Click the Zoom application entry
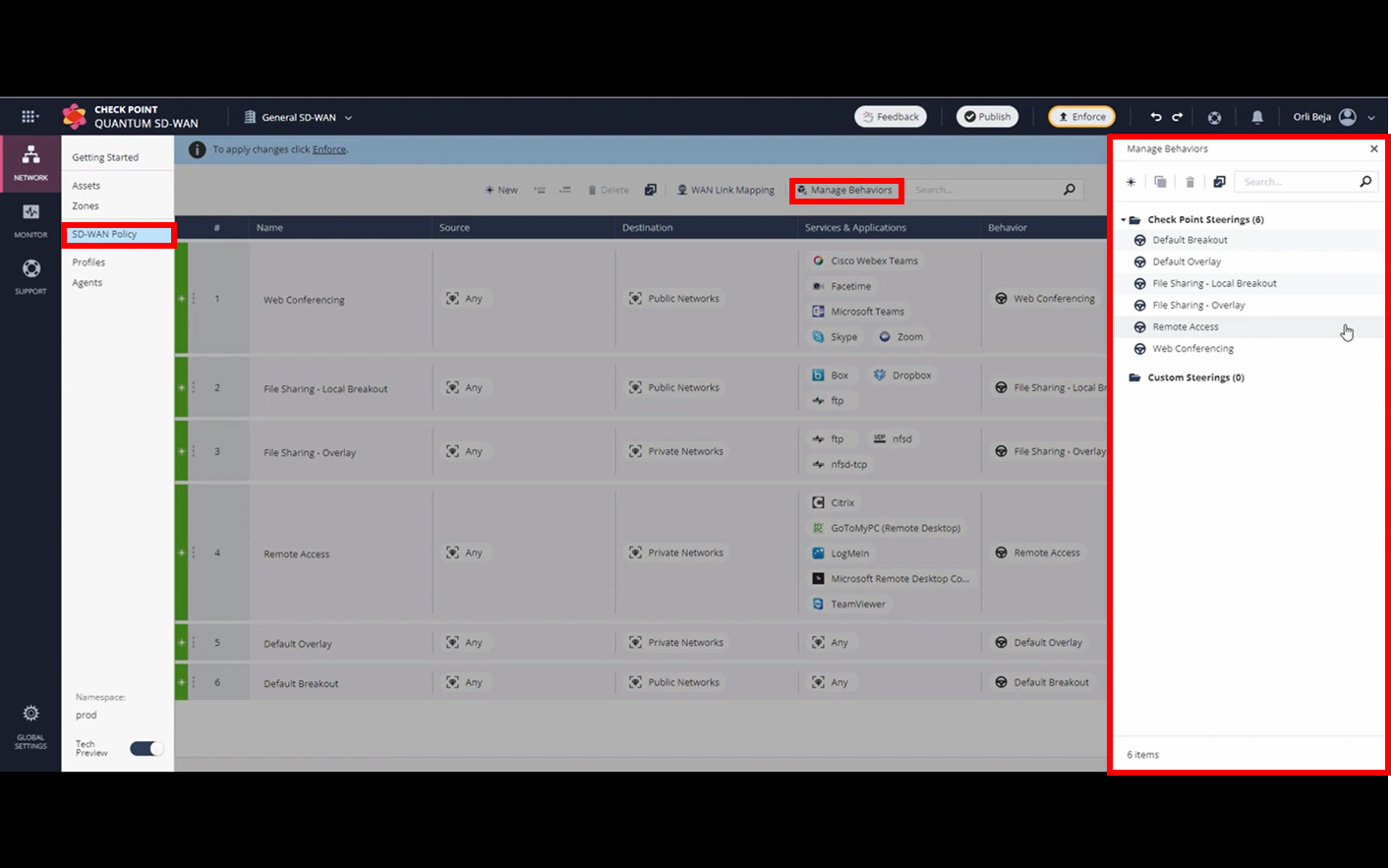1391x868 pixels. click(900, 337)
